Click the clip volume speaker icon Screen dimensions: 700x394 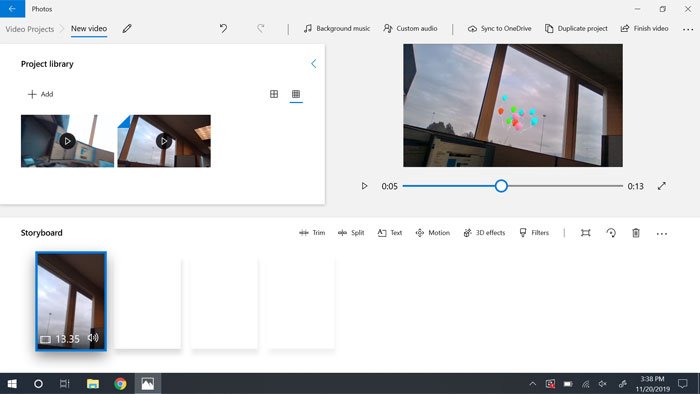pyautogui.click(x=93, y=338)
